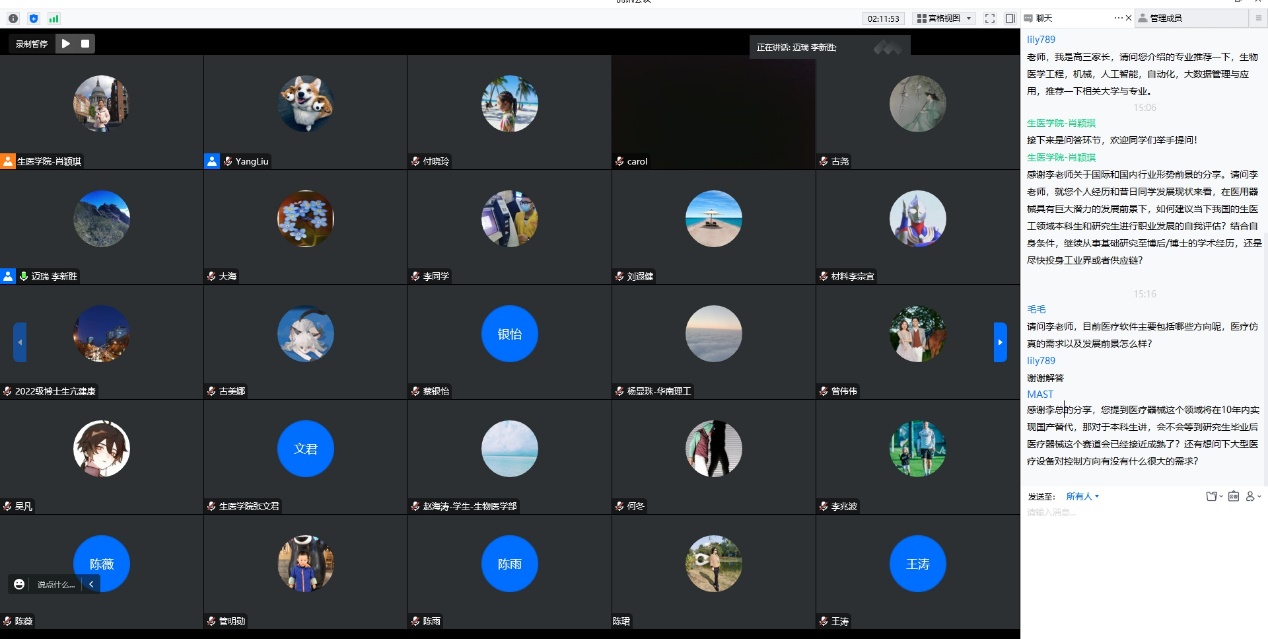
Task: Enter full screen mode icon
Action: [x=990, y=18]
